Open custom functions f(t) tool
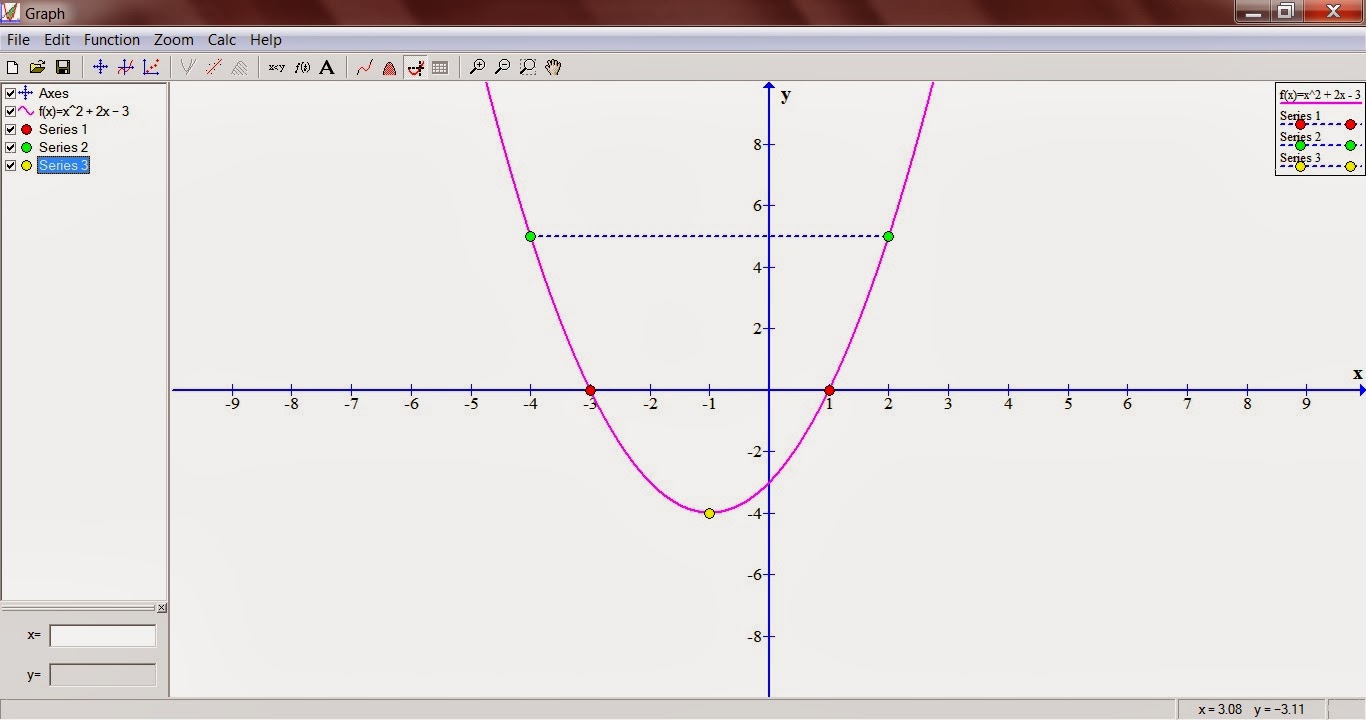1366x720 pixels. click(x=302, y=67)
